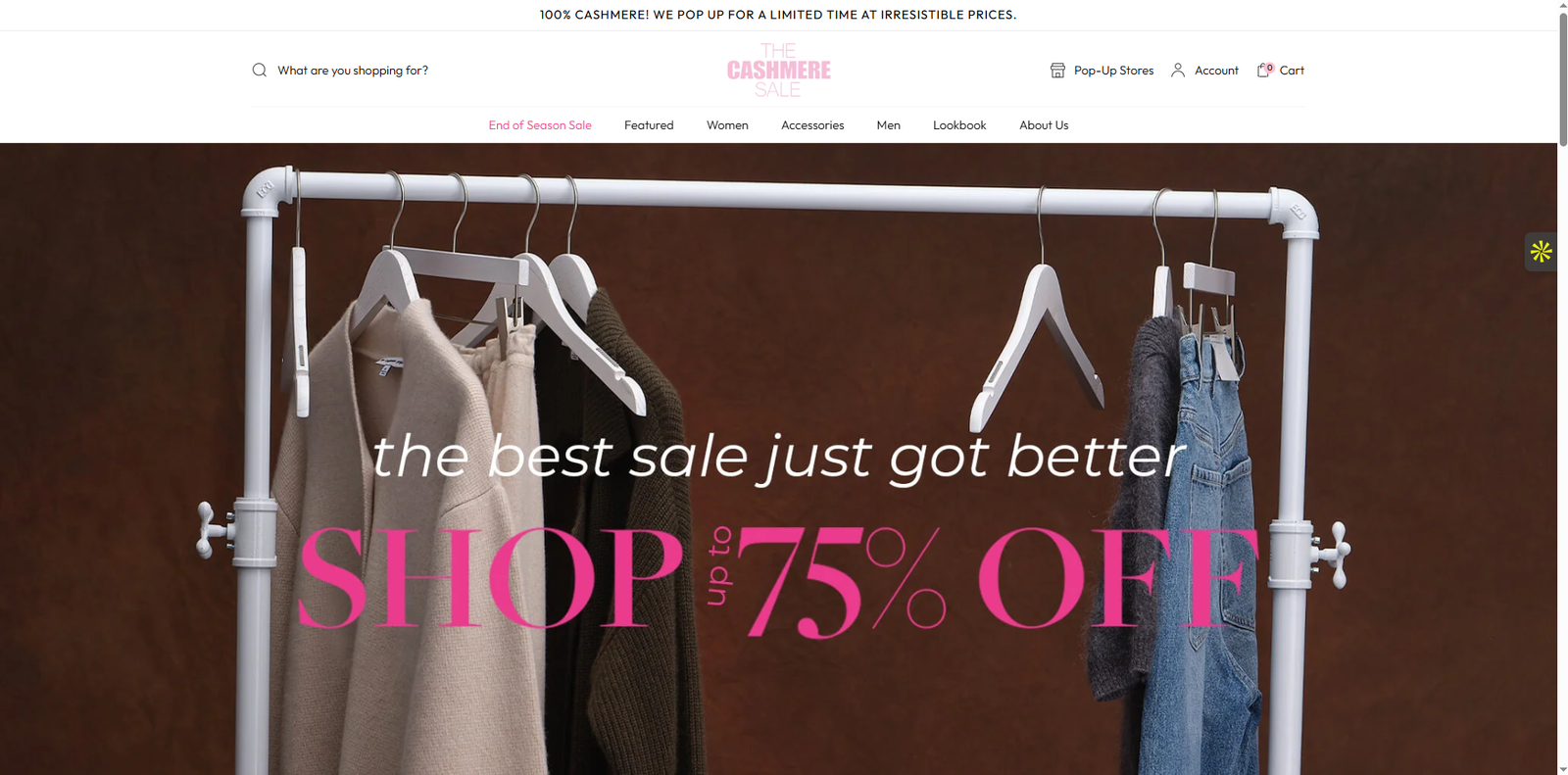This screenshot has width=1568, height=775.
Task: Click the Account text link
Action: point(1216,71)
